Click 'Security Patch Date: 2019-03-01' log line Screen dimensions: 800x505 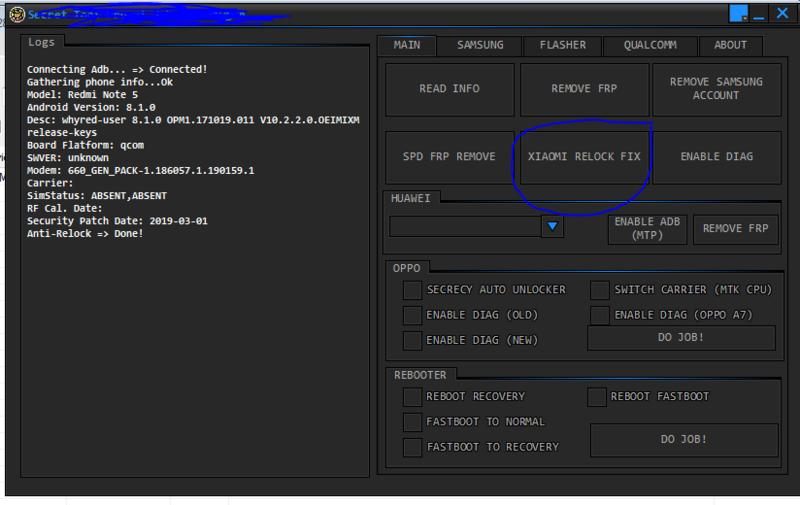coord(117,221)
